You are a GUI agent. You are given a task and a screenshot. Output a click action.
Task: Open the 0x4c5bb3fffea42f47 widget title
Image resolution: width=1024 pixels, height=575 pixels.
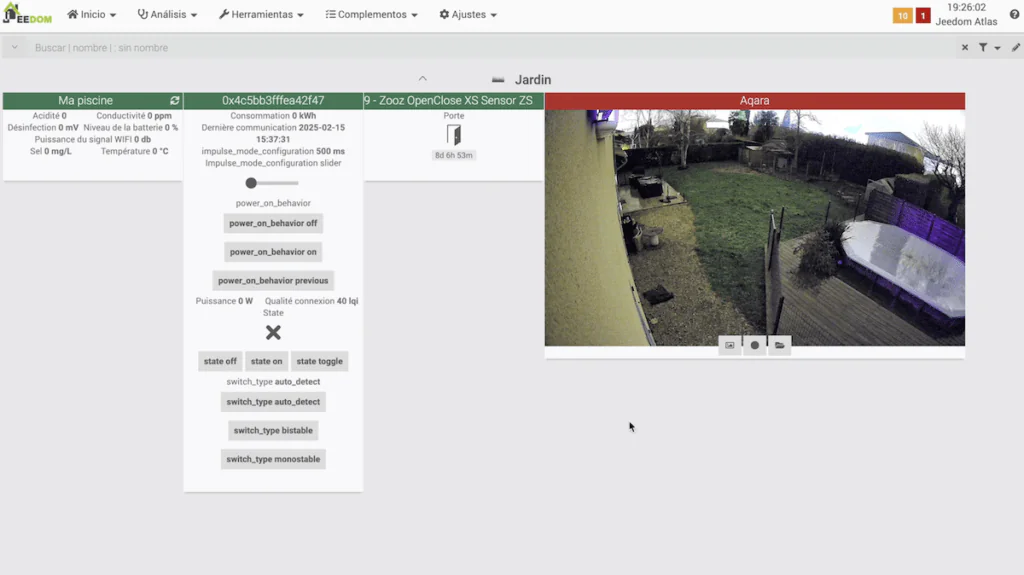tap(273, 101)
